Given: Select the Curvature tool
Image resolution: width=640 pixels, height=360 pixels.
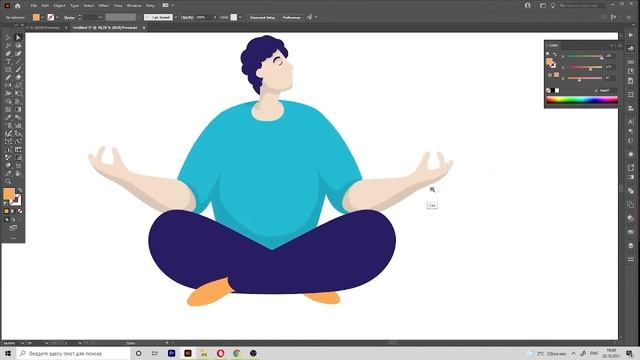Looking at the screenshot, I should (18, 53).
